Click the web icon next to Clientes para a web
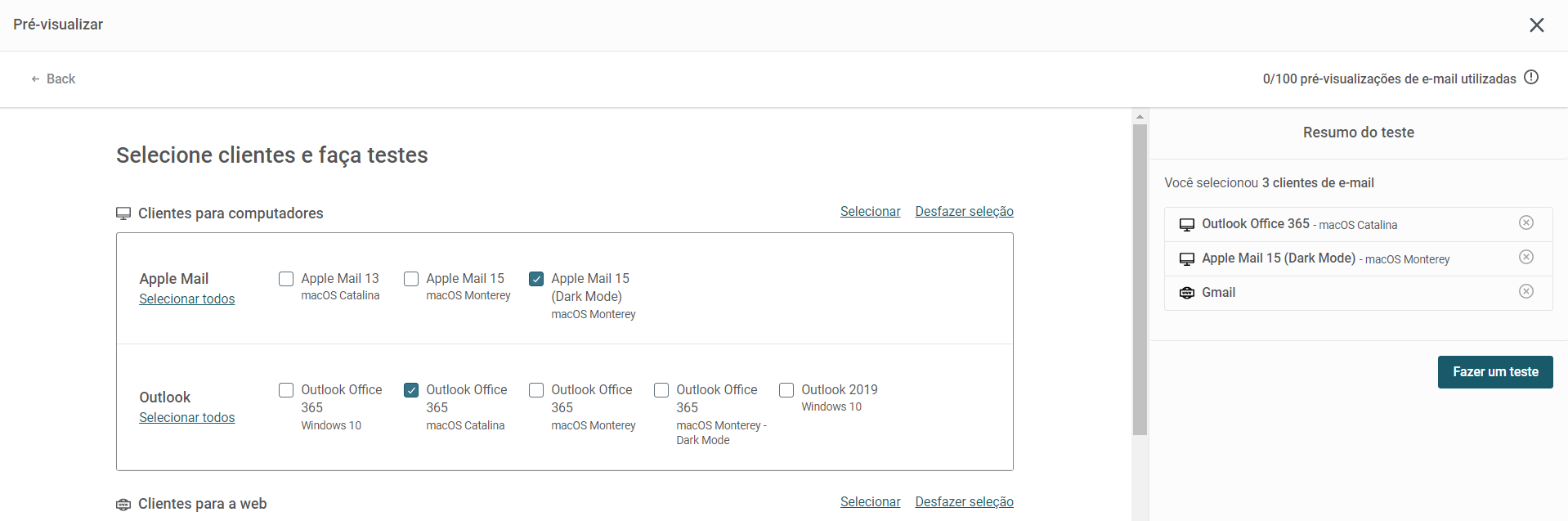Screen dimensions: 1568x521 click(123, 505)
